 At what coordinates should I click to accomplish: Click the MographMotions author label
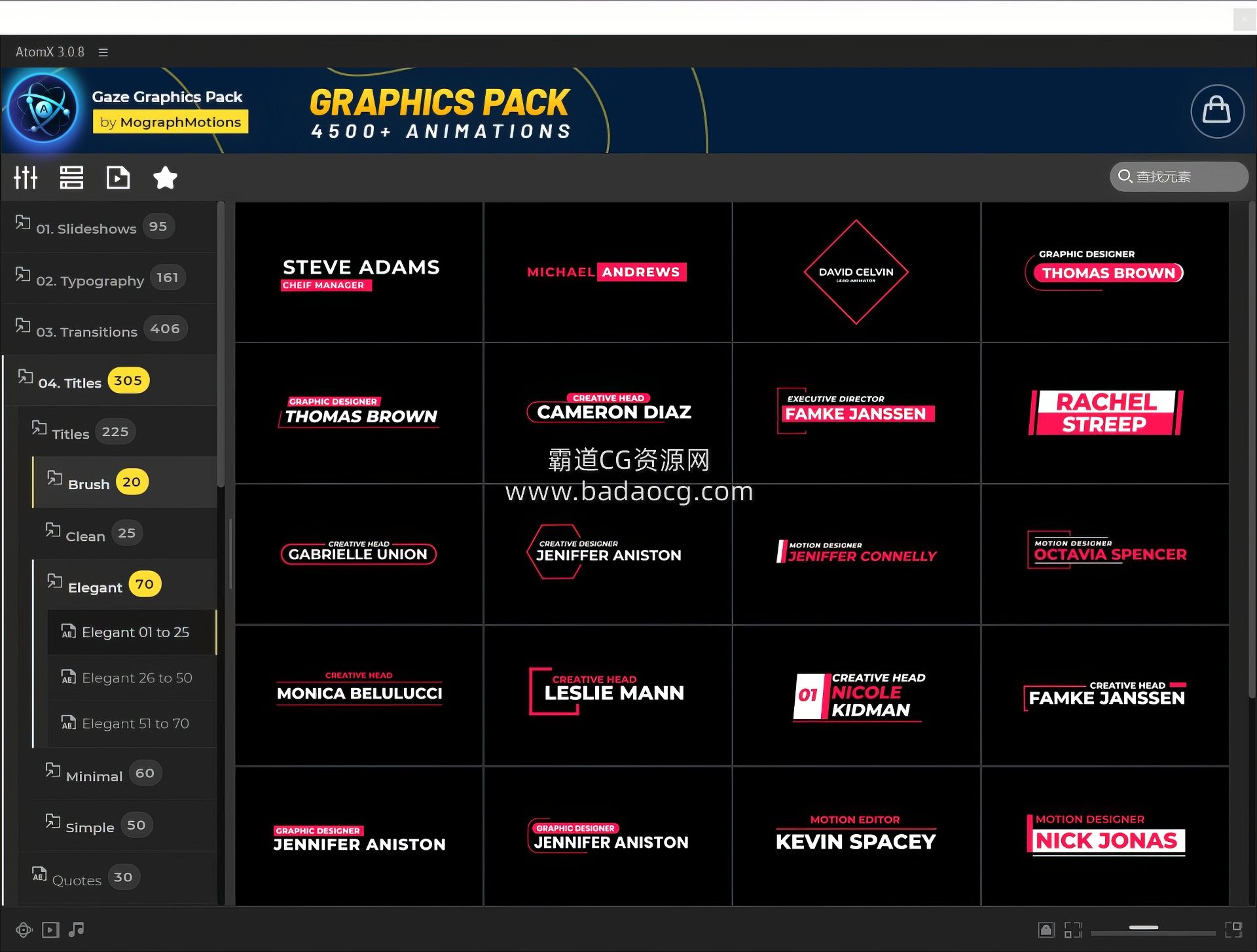point(171,122)
